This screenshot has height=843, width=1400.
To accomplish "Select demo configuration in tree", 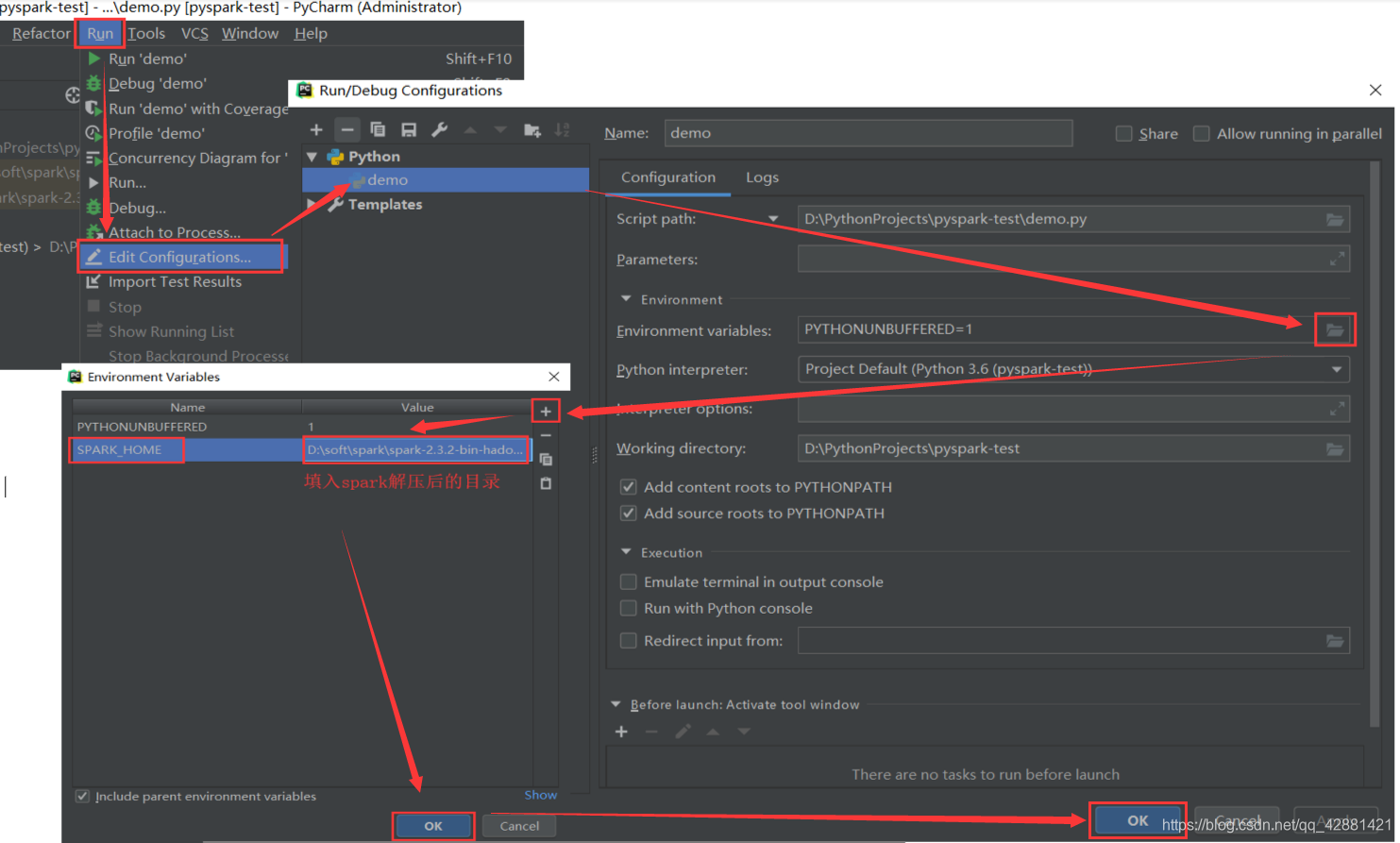I will click(446, 180).
